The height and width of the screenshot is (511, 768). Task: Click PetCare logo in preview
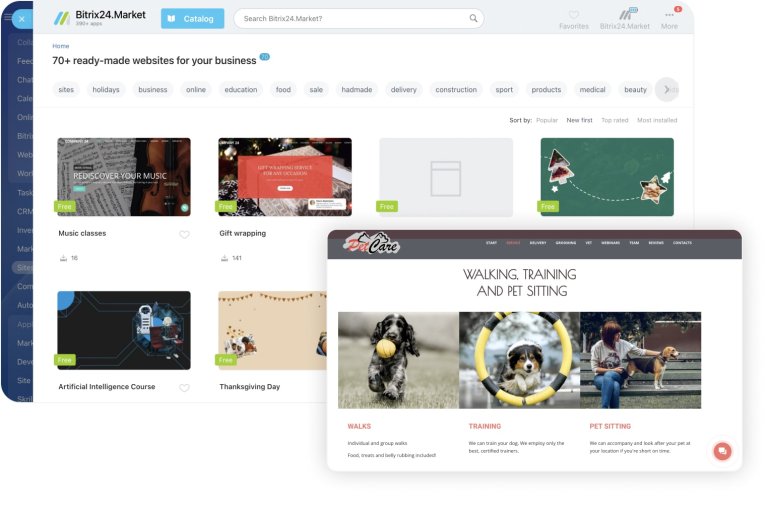point(371,243)
